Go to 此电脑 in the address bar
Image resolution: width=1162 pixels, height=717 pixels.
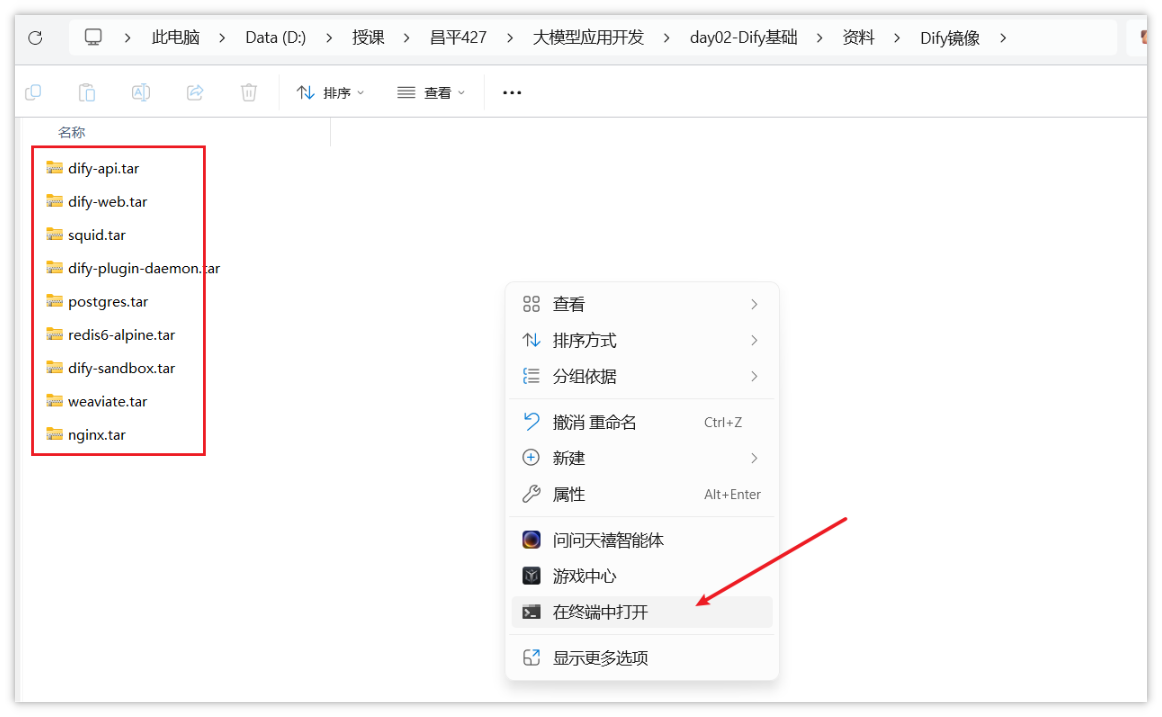click(x=176, y=38)
